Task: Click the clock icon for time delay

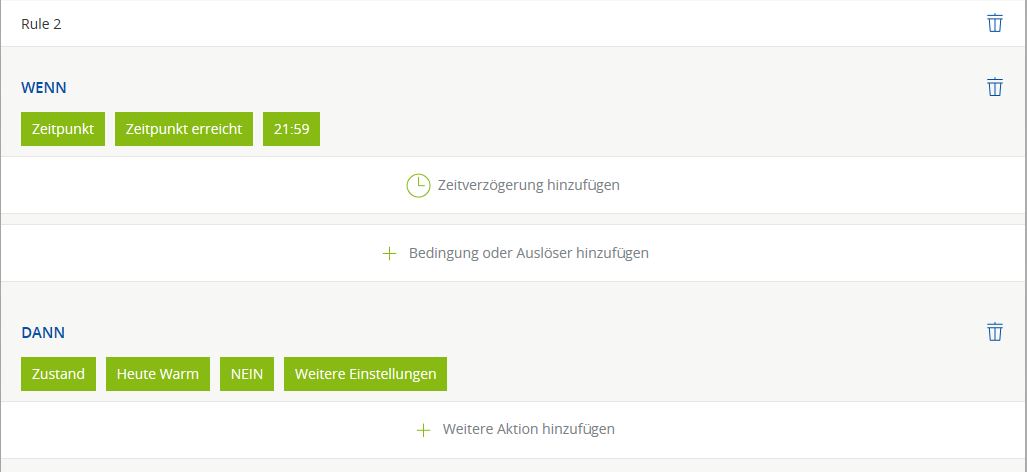Action: [x=417, y=186]
